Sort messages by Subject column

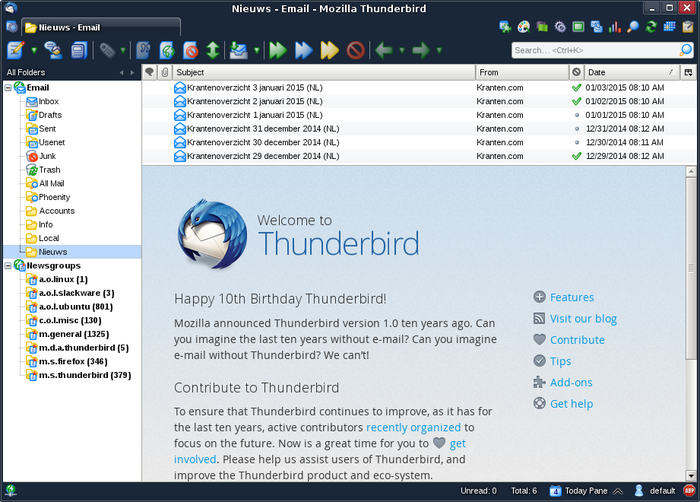pyautogui.click(x=324, y=72)
